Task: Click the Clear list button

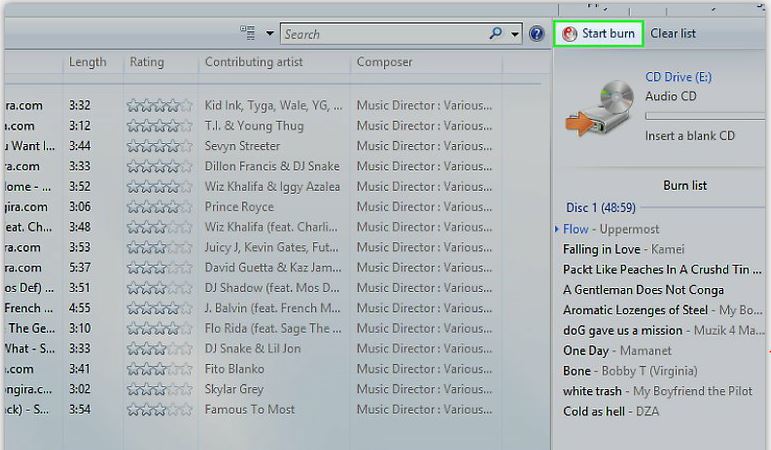Action: [673, 34]
